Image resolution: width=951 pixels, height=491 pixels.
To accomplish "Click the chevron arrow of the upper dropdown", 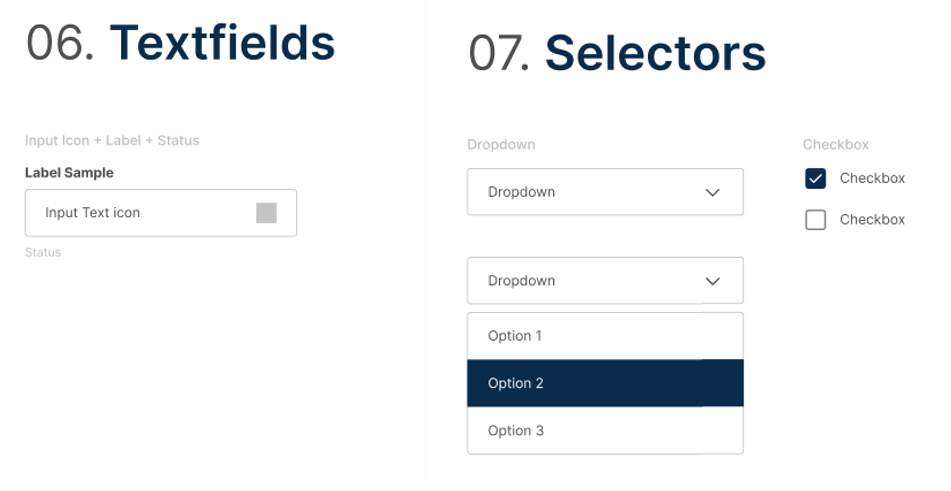I will [x=713, y=192].
